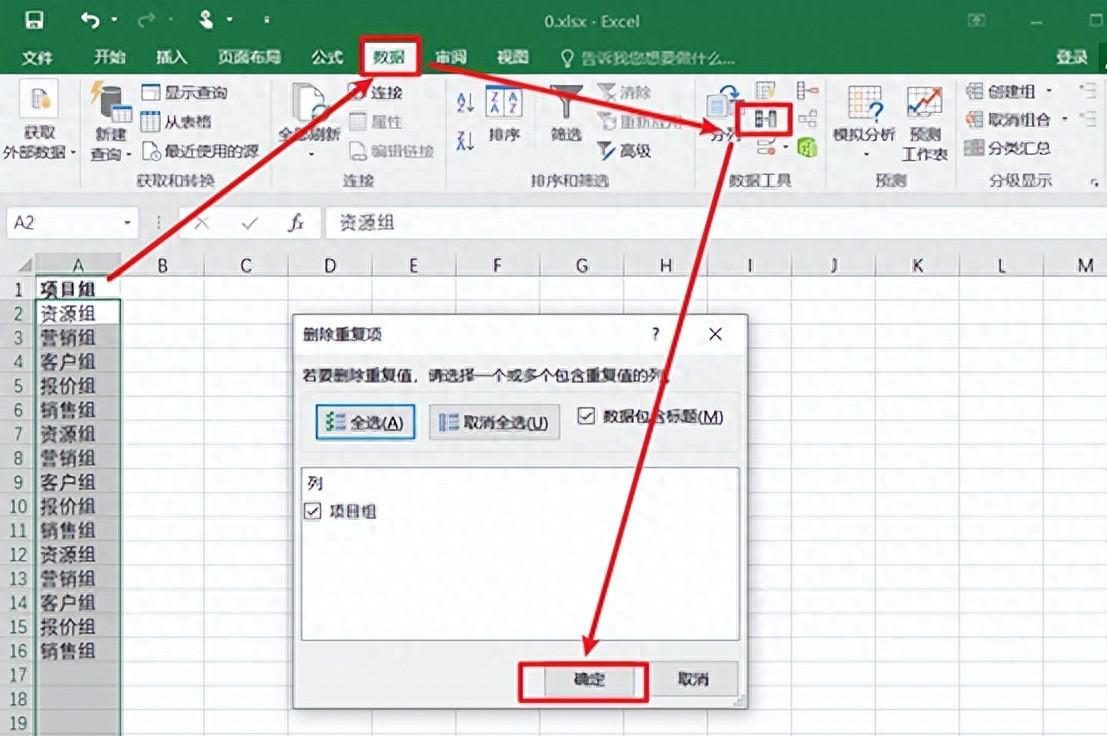The image size is (1107, 736).
Task: Click the Consolidate icon in 数据工具
Action: [807, 90]
